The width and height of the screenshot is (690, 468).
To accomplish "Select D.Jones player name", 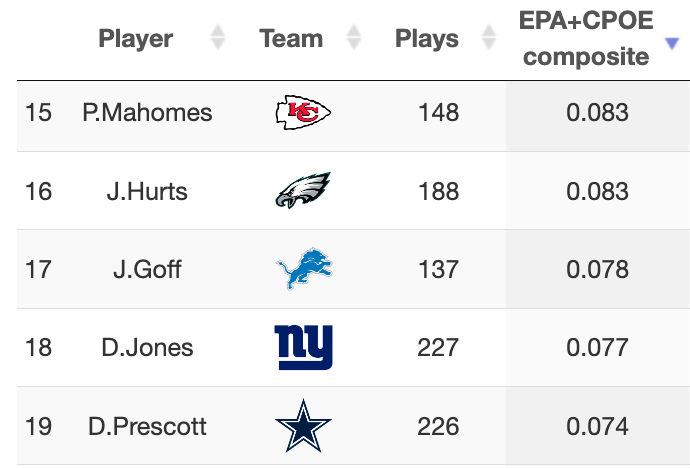I will click(x=147, y=347).
